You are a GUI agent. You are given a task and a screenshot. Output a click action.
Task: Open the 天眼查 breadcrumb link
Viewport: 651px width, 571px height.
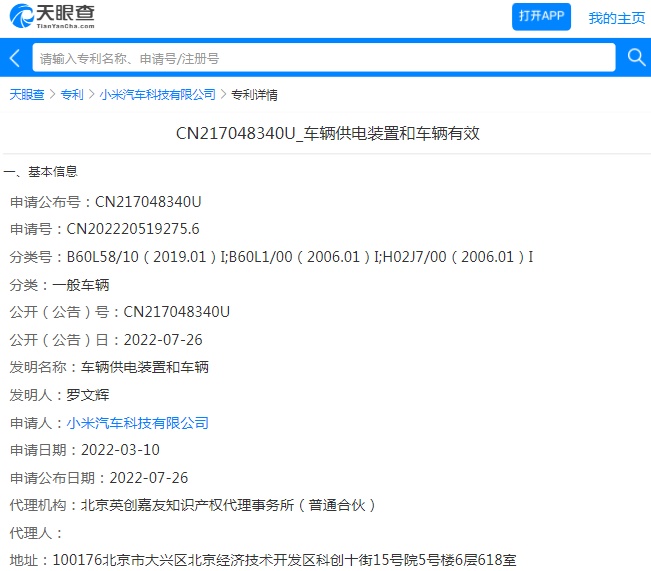click(27, 94)
